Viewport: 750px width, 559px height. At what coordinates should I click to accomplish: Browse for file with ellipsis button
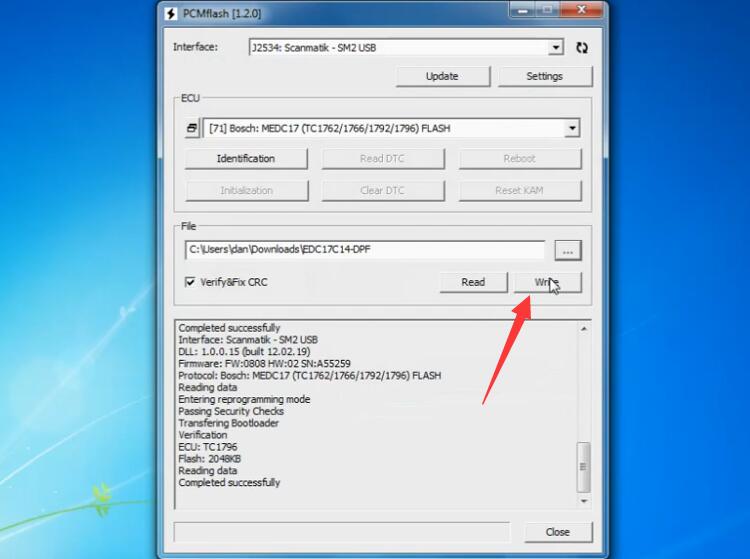click(568, 251)
